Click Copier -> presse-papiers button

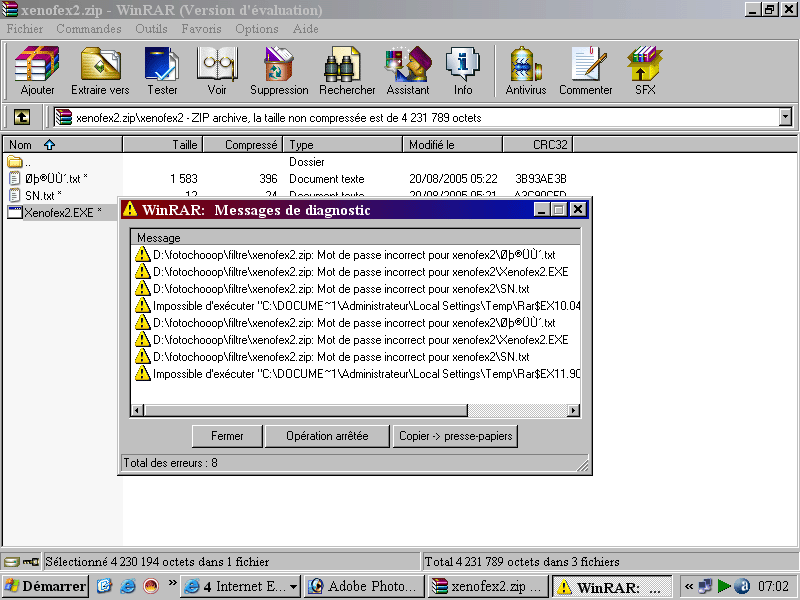click(455, 436)
